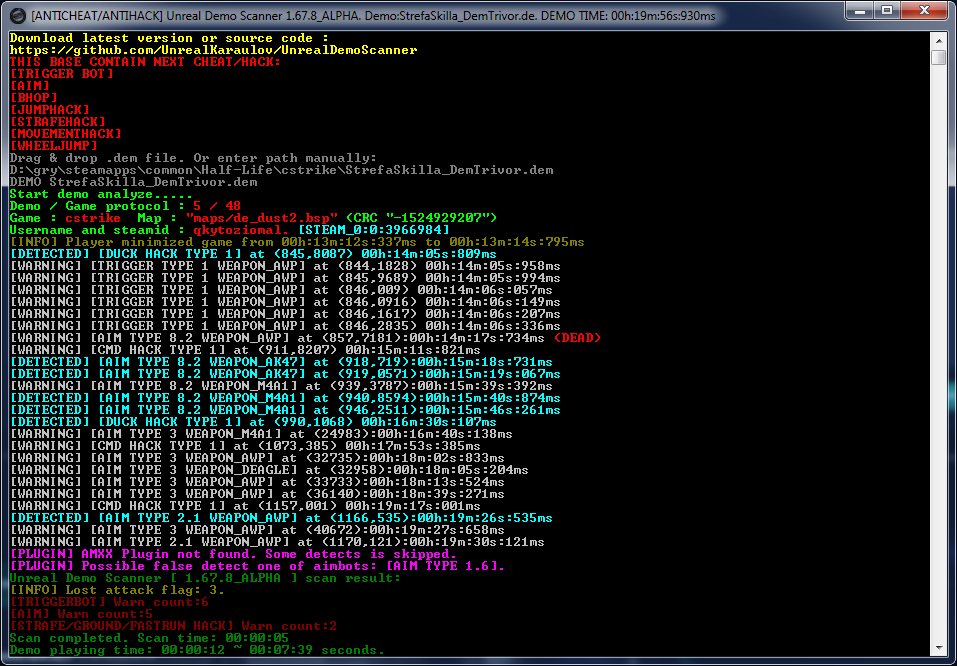The height and width of the screenshot is (666, 957).
Task: Click the "Lost attack flag: 3." info line
Action: click(117, 590)
